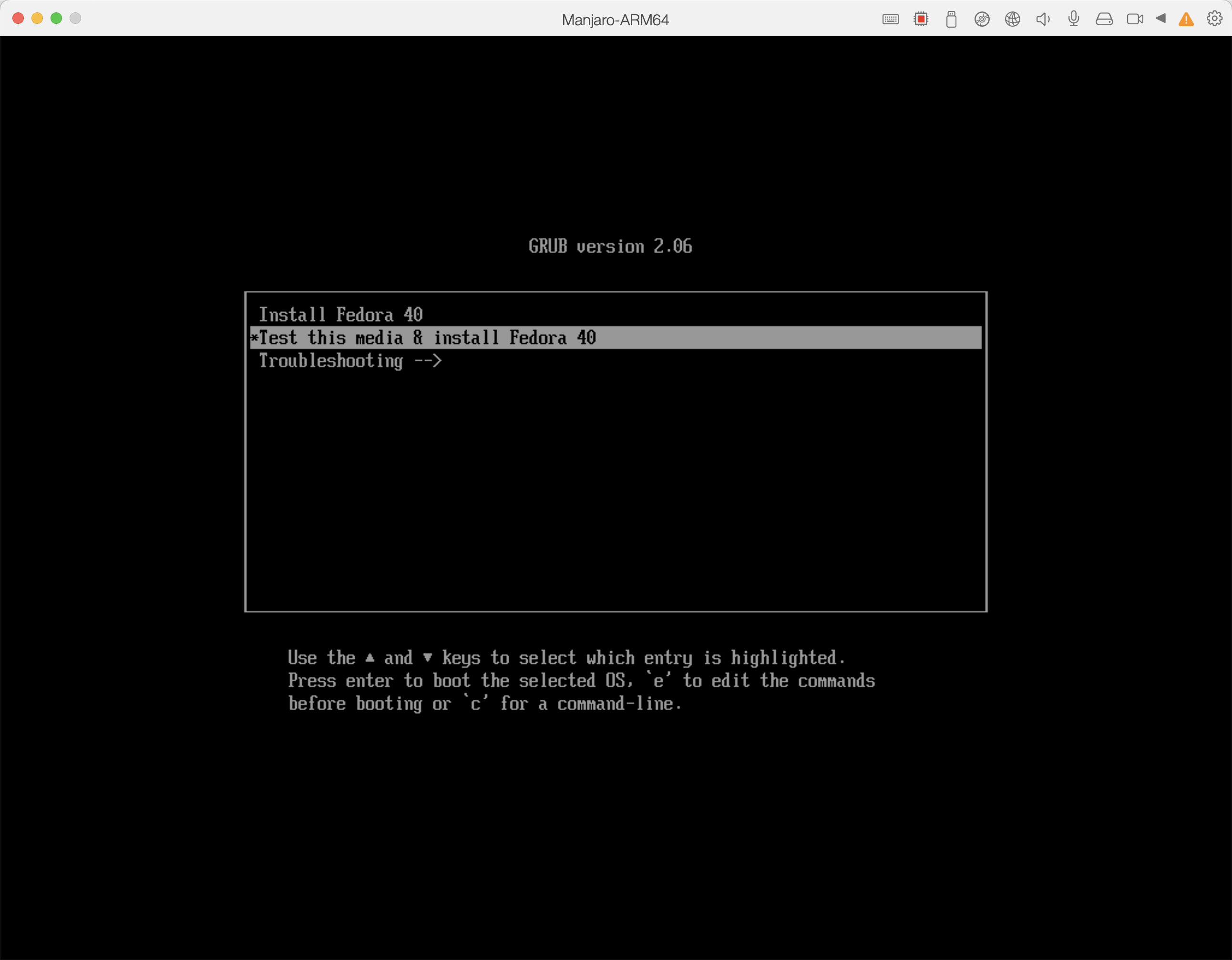Click the sound speaker icon
The height and width of the screenshot is (960, 1232).
coord(1043,19)
